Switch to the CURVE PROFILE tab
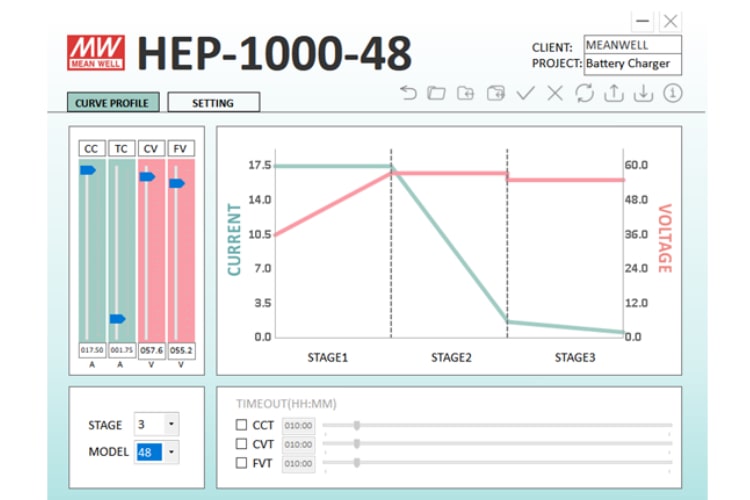750x500 pixels. [x=113, y=102]
